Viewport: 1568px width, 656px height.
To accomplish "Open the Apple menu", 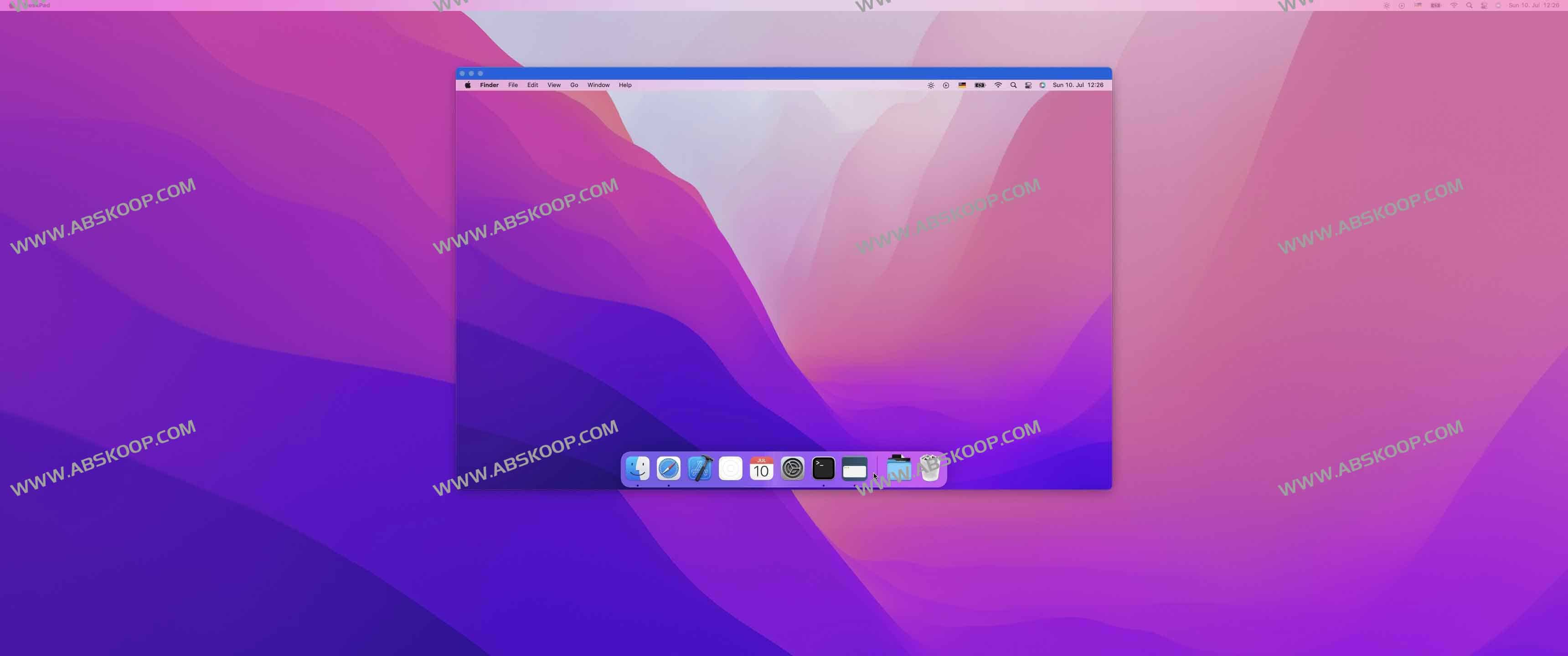I will 468,85.
